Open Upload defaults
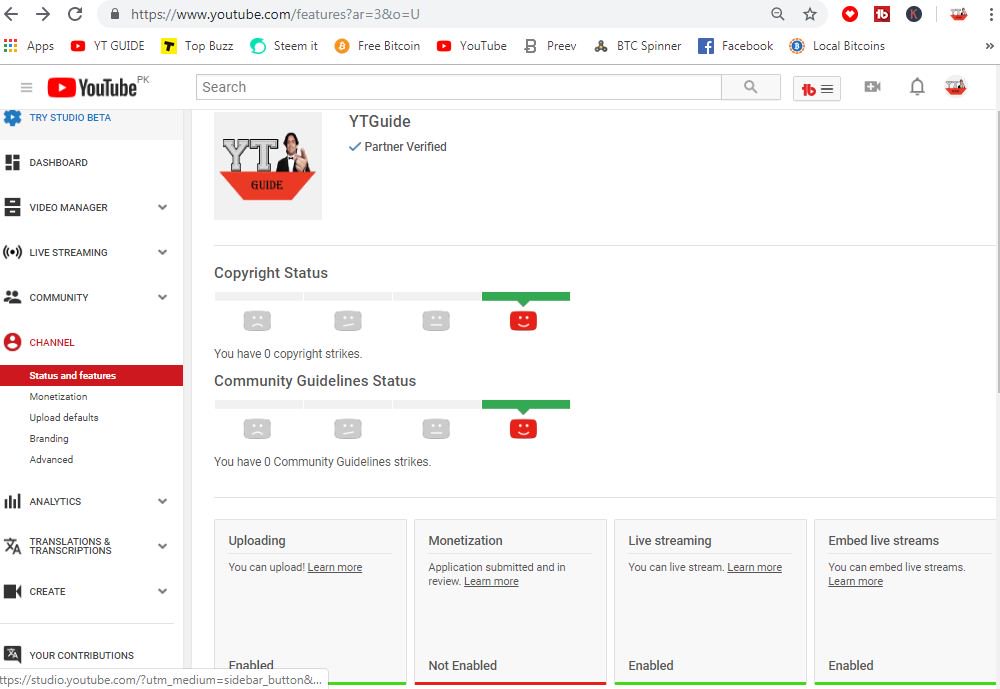 pos(64,418)
